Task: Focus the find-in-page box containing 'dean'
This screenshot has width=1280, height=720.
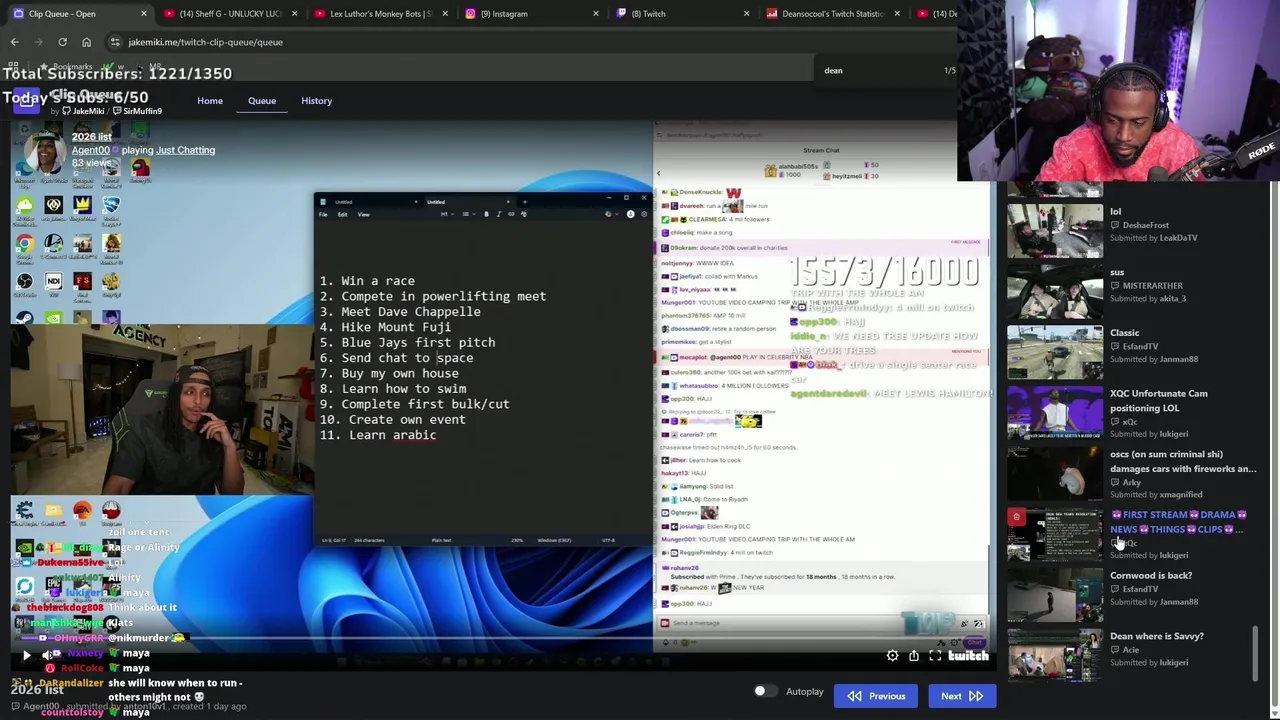Action: (x=875, y=70)
